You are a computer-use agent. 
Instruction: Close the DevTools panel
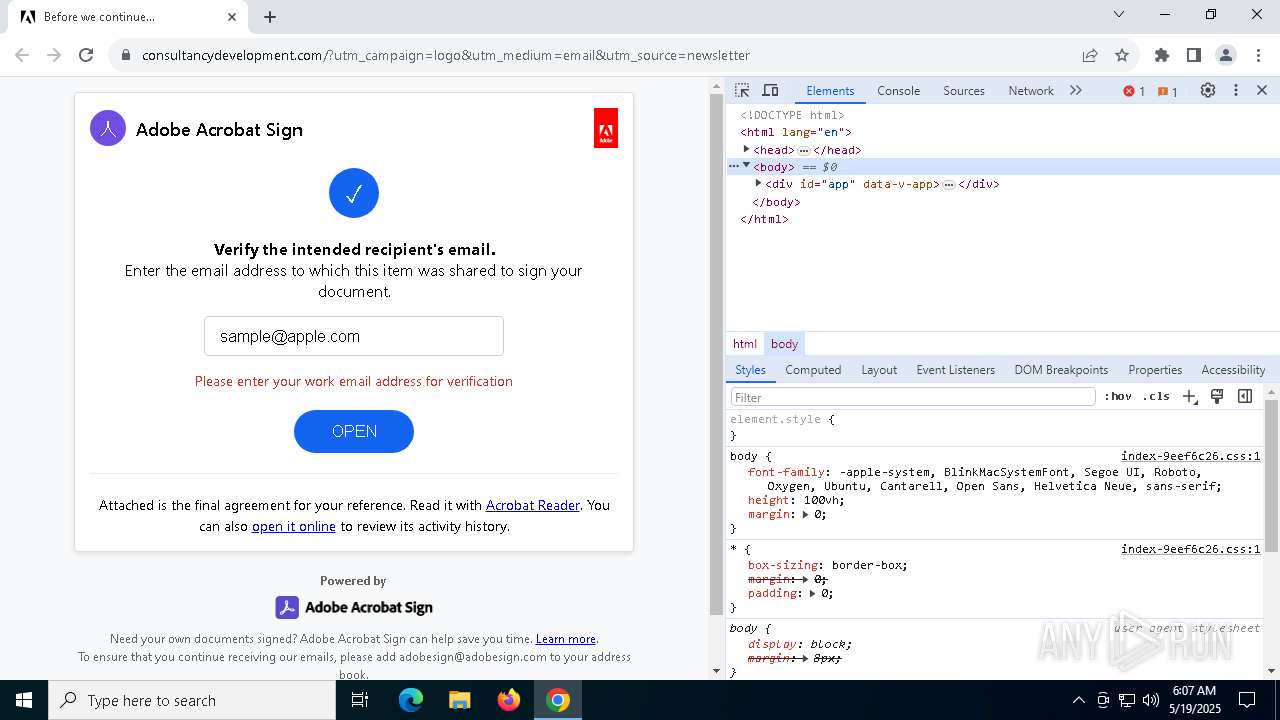(1262, 90)
